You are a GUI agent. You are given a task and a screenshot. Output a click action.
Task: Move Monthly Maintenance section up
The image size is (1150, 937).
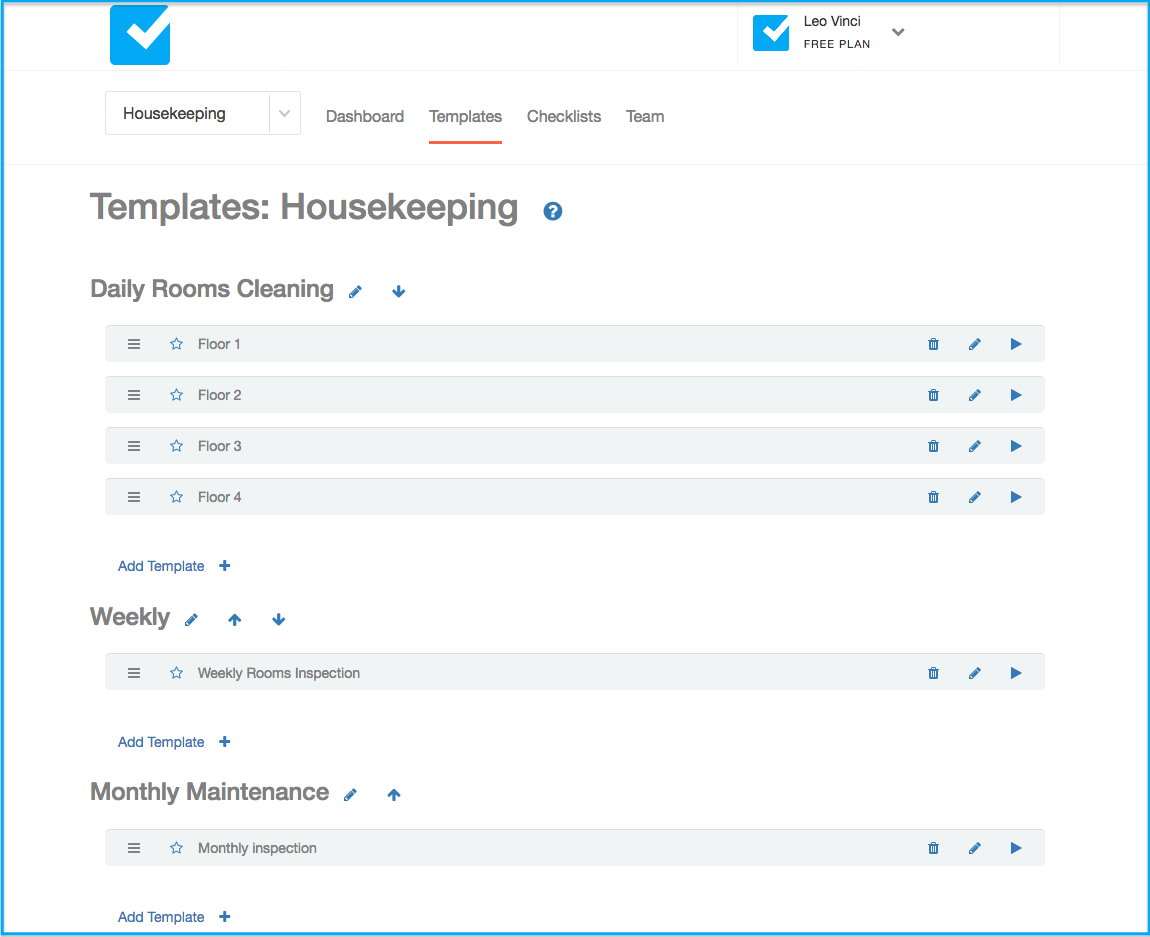(x=394, y=795)
